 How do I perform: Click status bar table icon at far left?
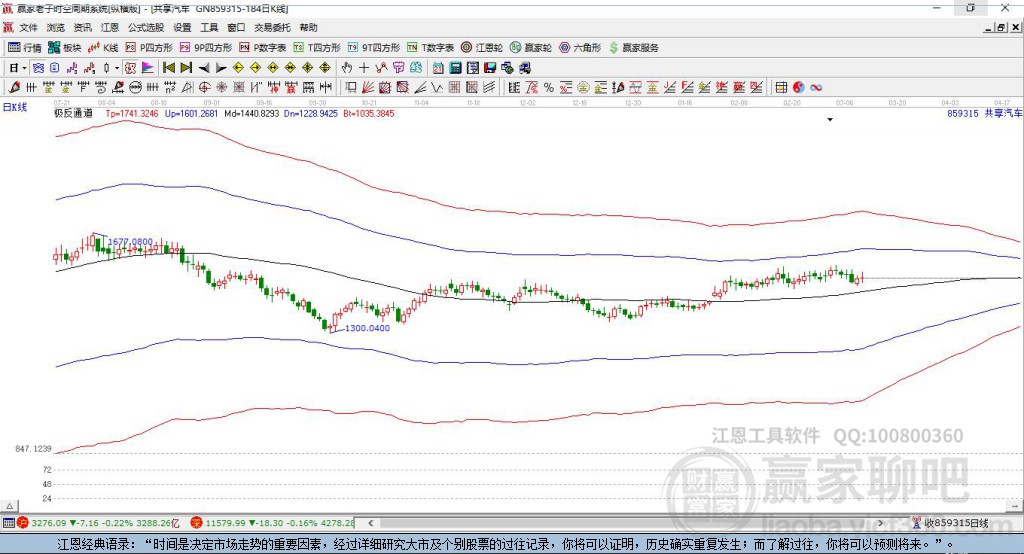click(8, 523)
